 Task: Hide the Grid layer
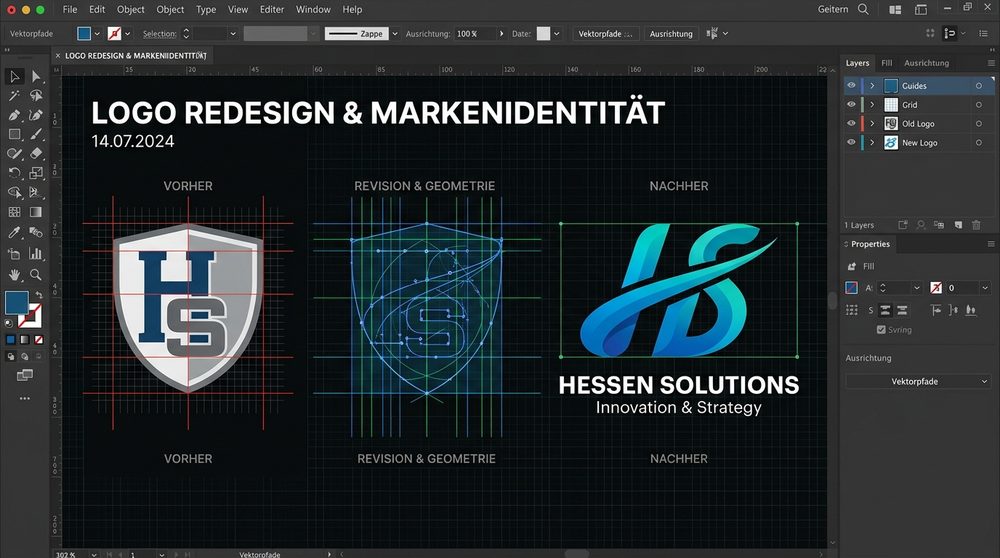tap(851, 105)
